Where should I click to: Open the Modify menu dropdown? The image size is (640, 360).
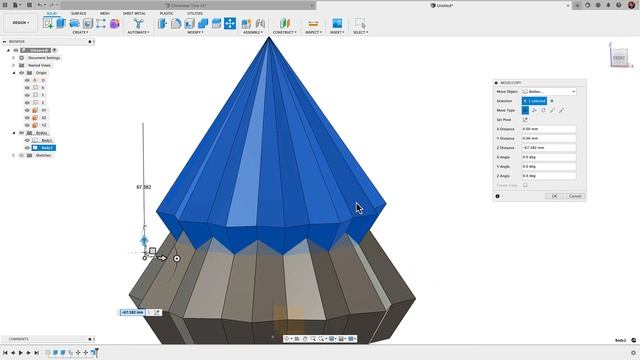click(x=195, y=32)
